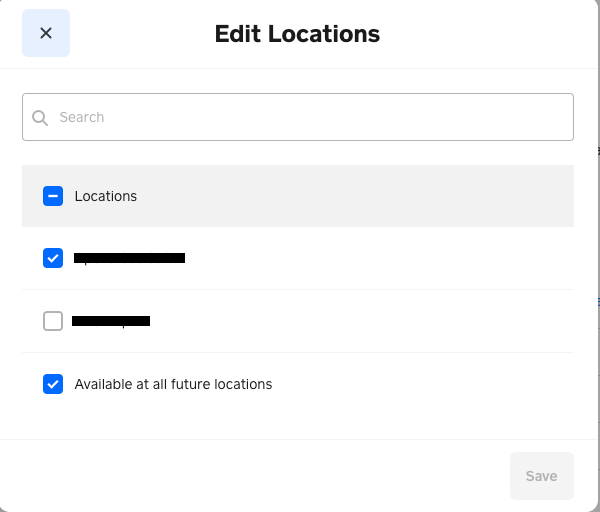
Task: Click the Locations header label text
Action: tap(106, 196)
